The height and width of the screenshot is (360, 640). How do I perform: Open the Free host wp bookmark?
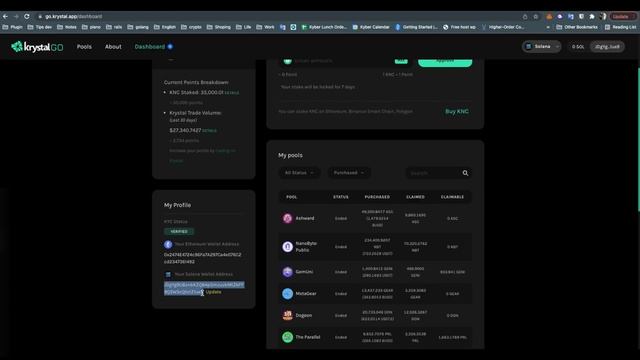[459, 27]
